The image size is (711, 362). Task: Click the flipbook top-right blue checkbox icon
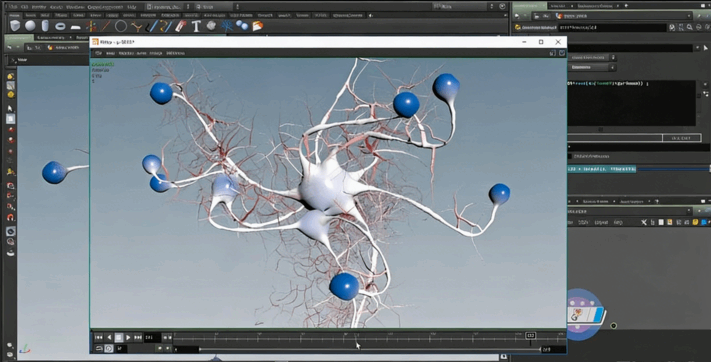(562, 53)
